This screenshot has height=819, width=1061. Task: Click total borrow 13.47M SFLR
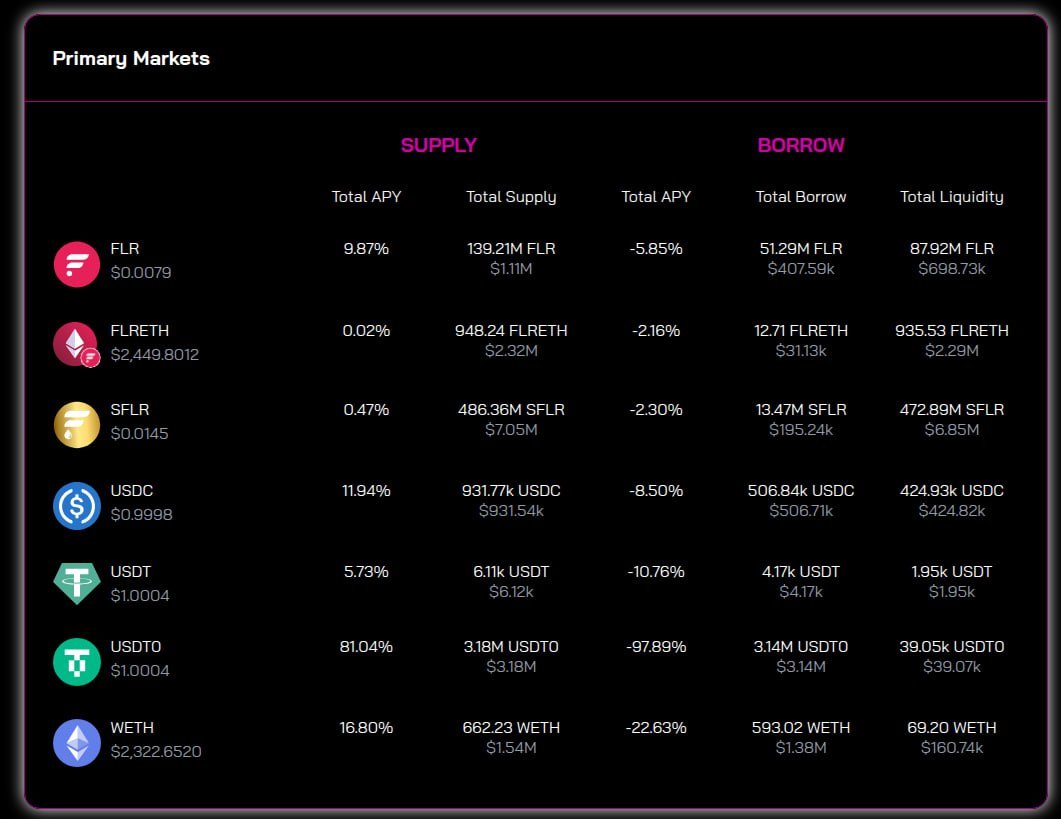[800, 410]
